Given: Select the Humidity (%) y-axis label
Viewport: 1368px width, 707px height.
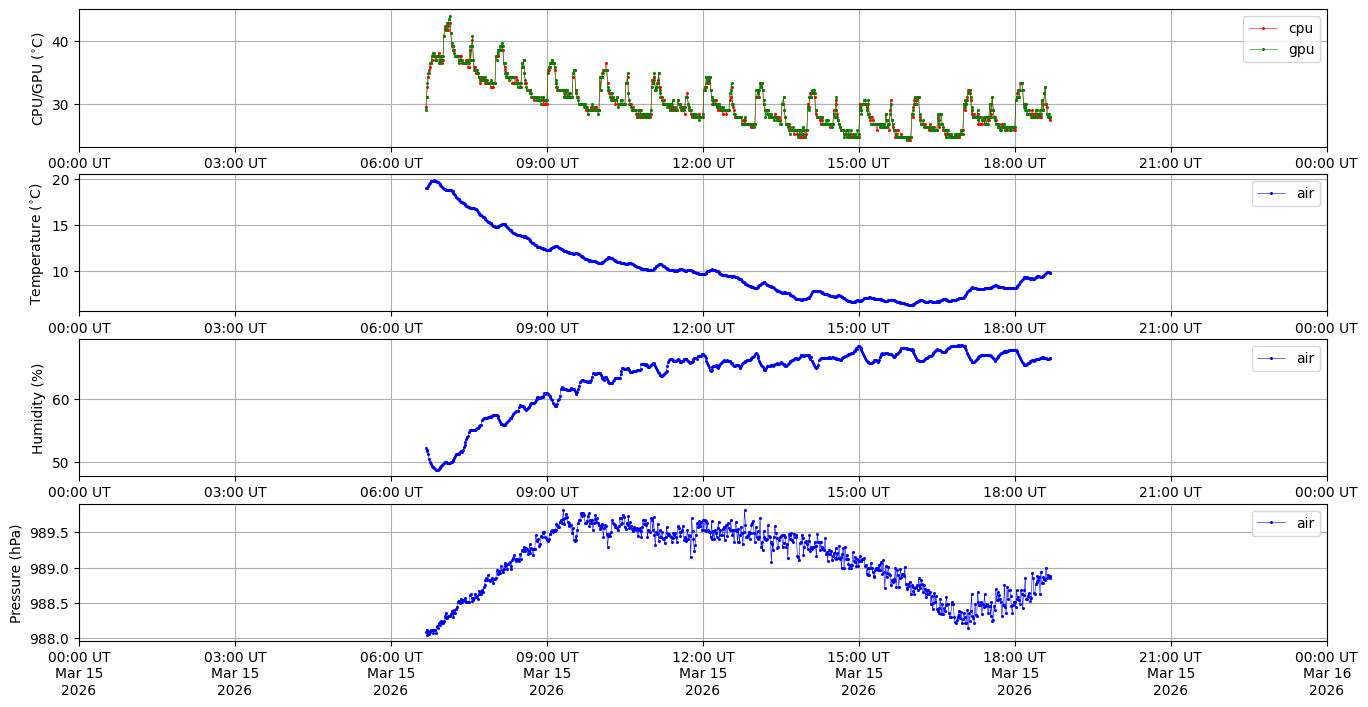Looking at the screenshot, I should [x=38, y=408].
